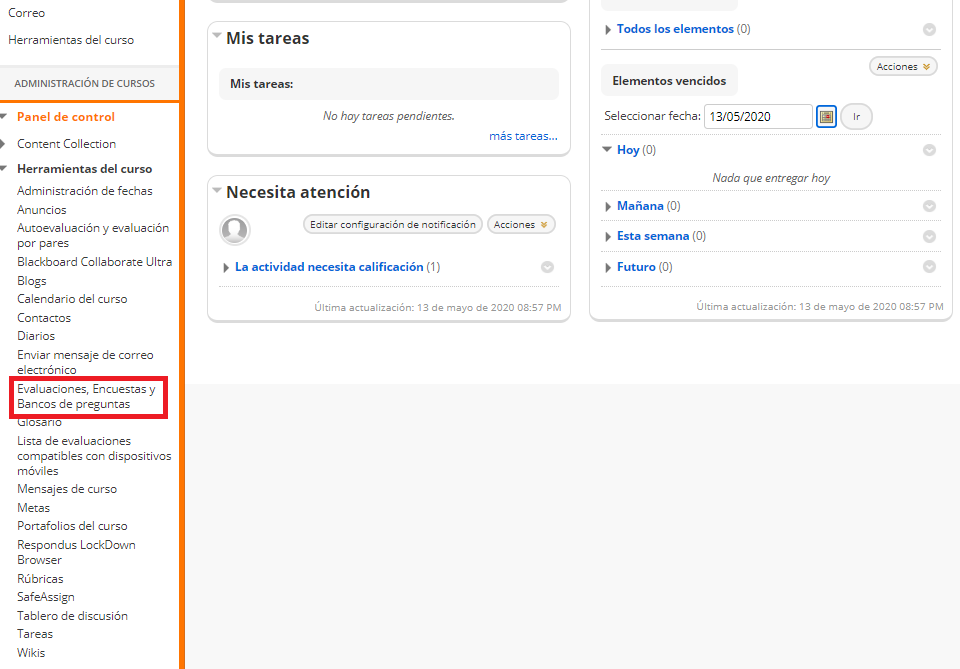The image size is (960, 669).
Task: Click the round arrow icon in the Futuro row
Action: point(929,267)
